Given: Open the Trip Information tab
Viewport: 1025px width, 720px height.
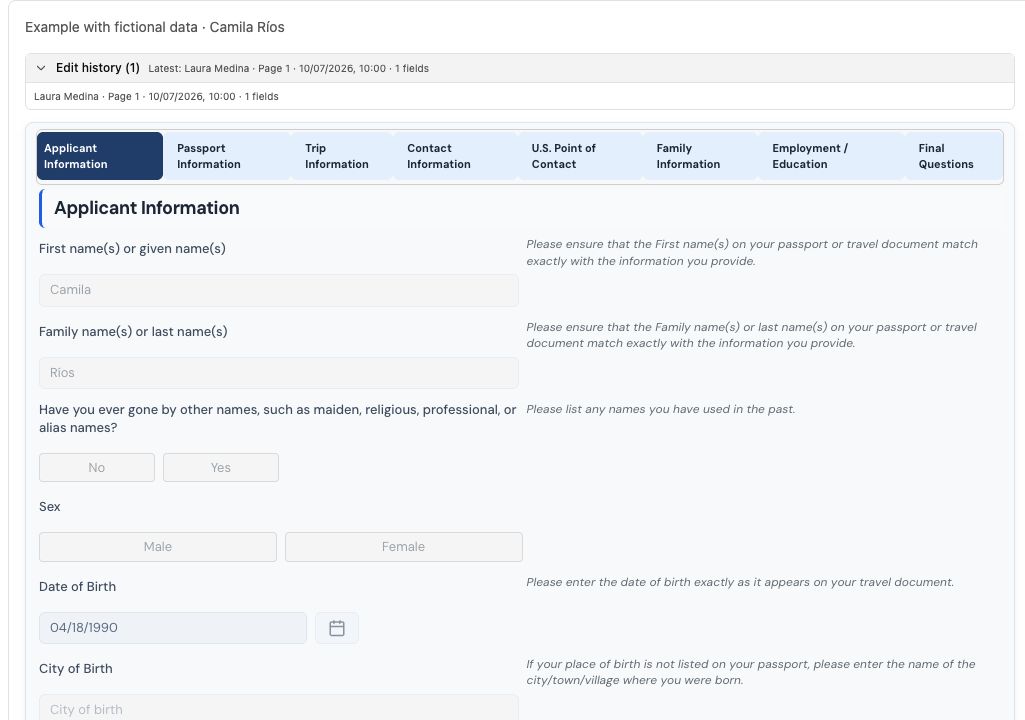Looking at the screenshot, I should [342, 156].
